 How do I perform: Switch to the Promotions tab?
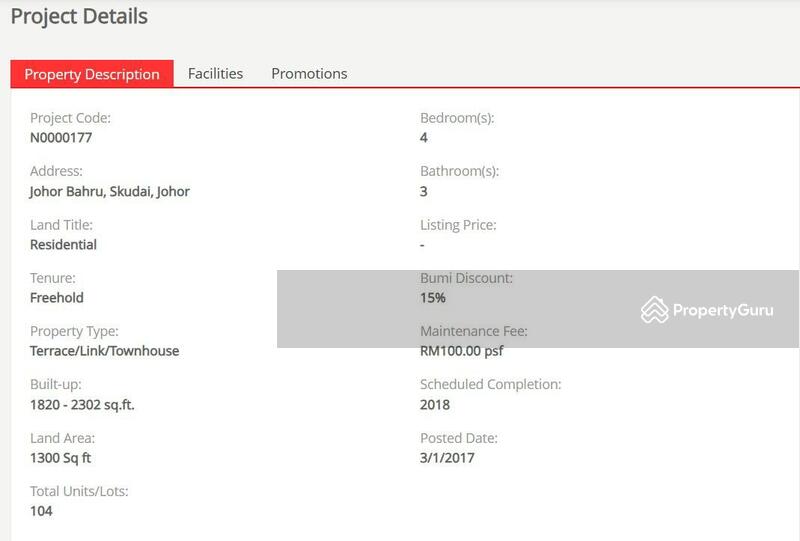tap(309, 74)
